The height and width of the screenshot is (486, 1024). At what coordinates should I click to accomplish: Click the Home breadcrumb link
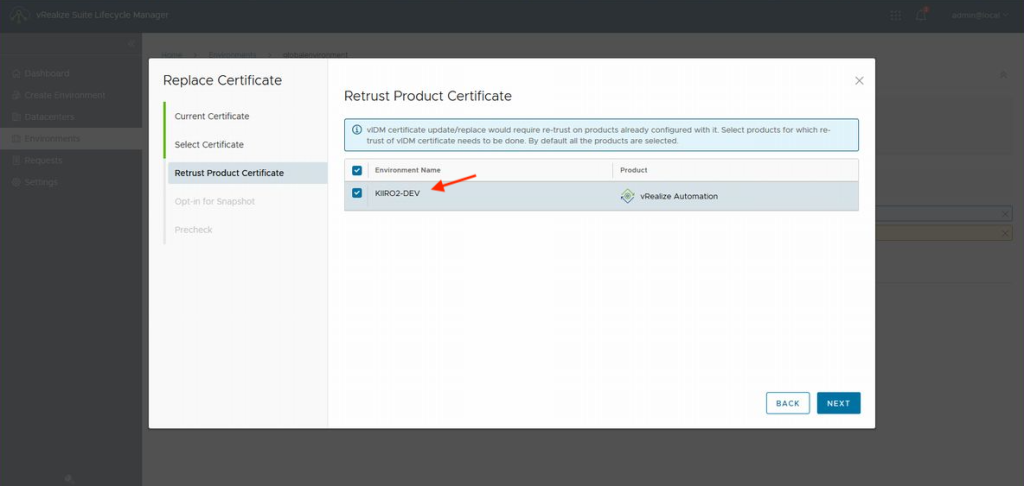[x=172, y=55]
